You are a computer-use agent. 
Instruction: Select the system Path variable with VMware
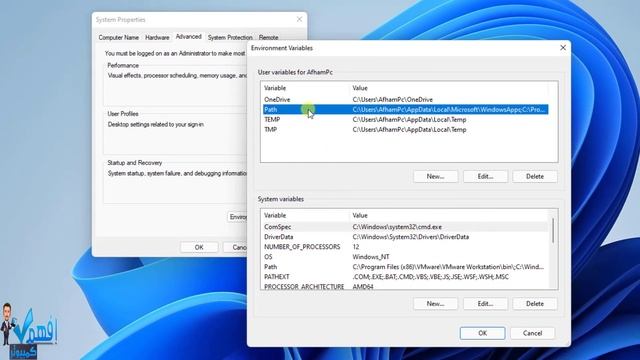click(x=405, y=267)
